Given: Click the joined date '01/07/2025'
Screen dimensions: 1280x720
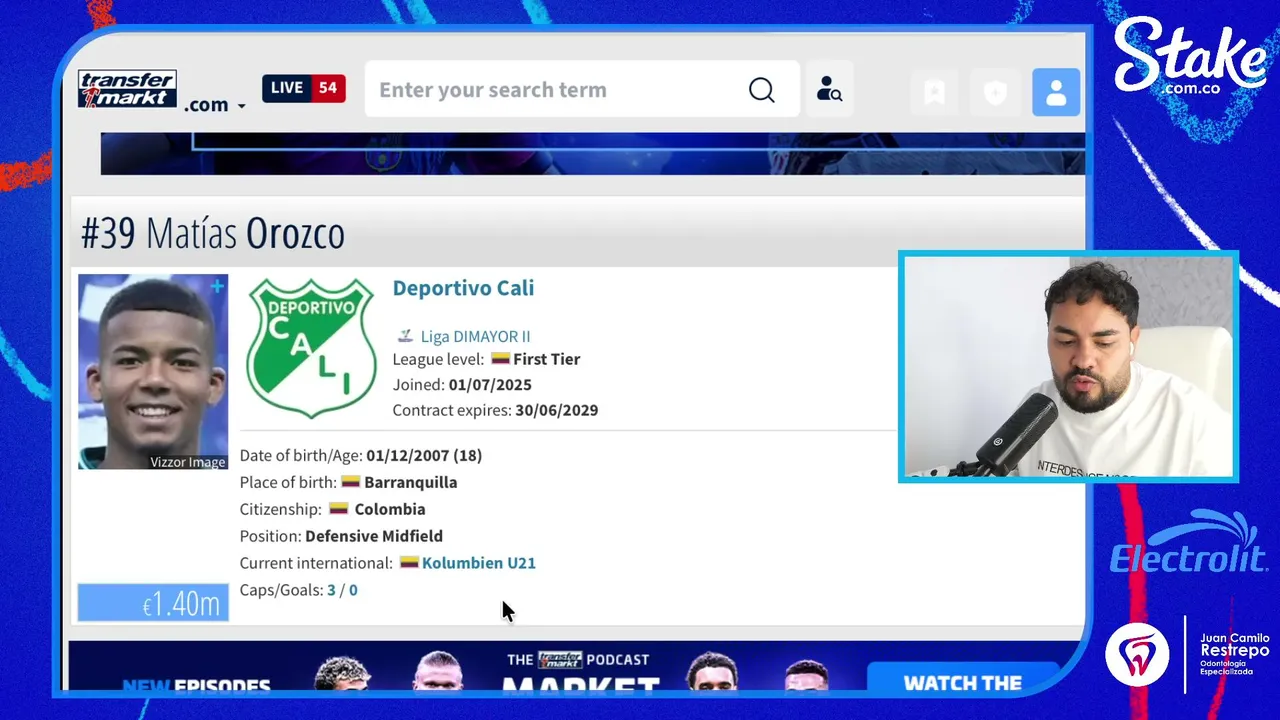Looking at the screenshot, I should 490,385.
